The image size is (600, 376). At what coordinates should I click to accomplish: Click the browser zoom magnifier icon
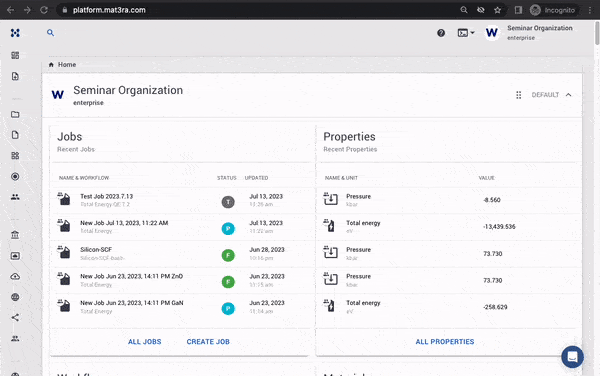click(464, 10)
